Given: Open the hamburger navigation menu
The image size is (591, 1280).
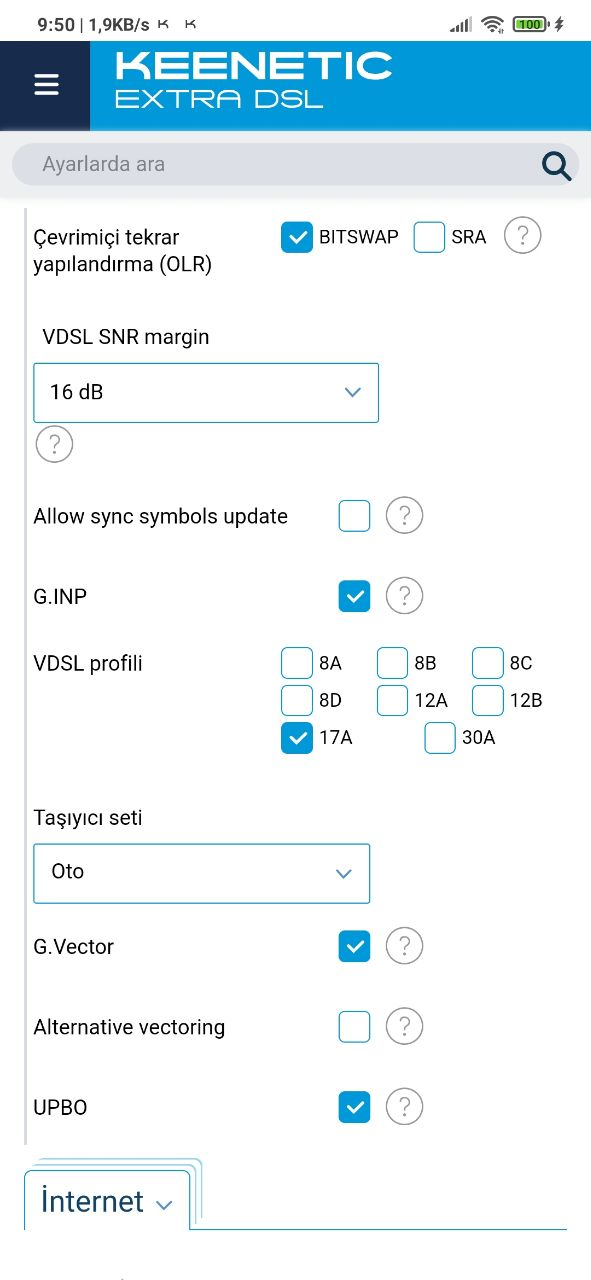Looking at the screenshot, I should 46,85.
